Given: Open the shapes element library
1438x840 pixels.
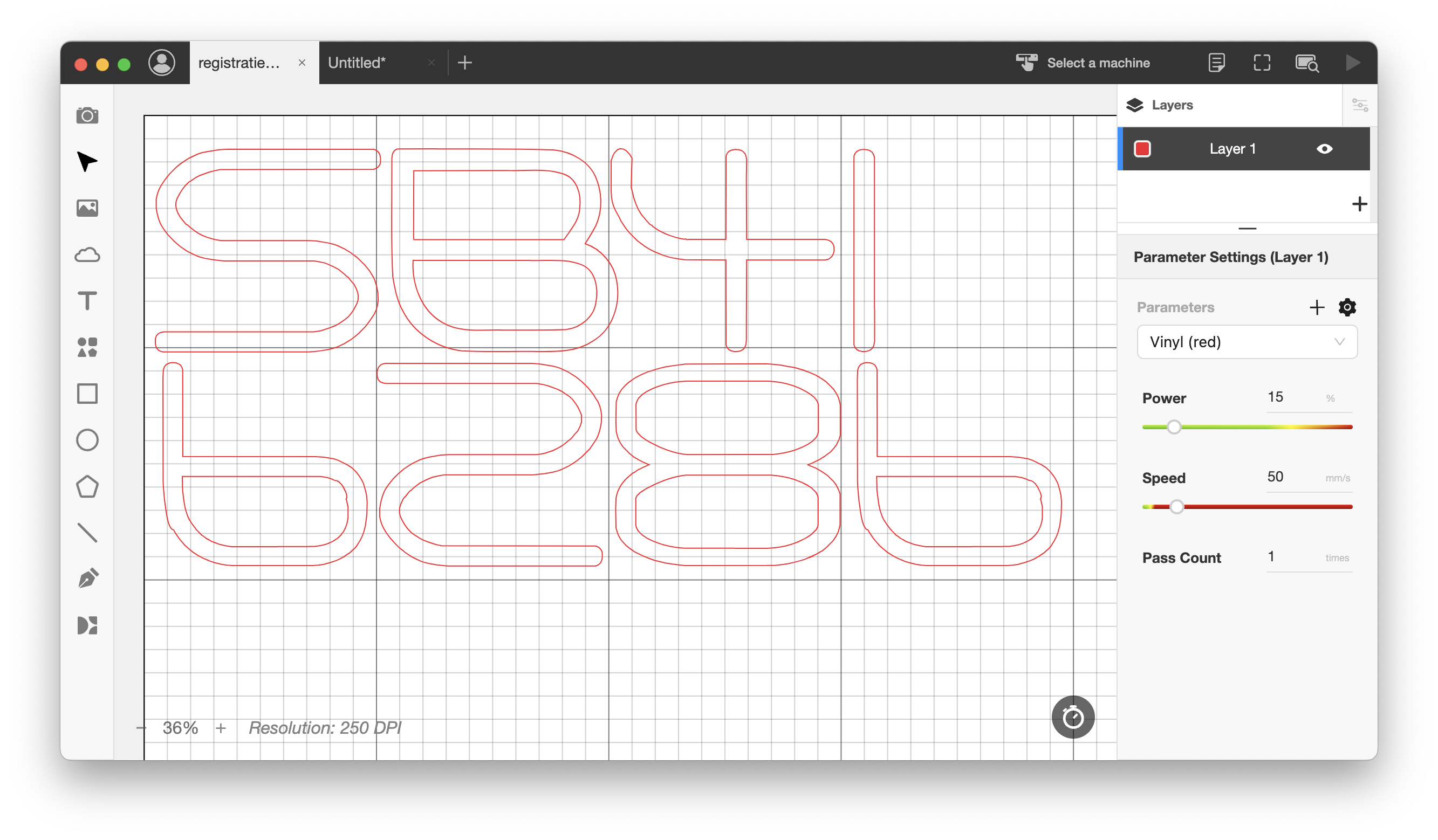Looking at the screenshot, I should (x=87, y=347).
